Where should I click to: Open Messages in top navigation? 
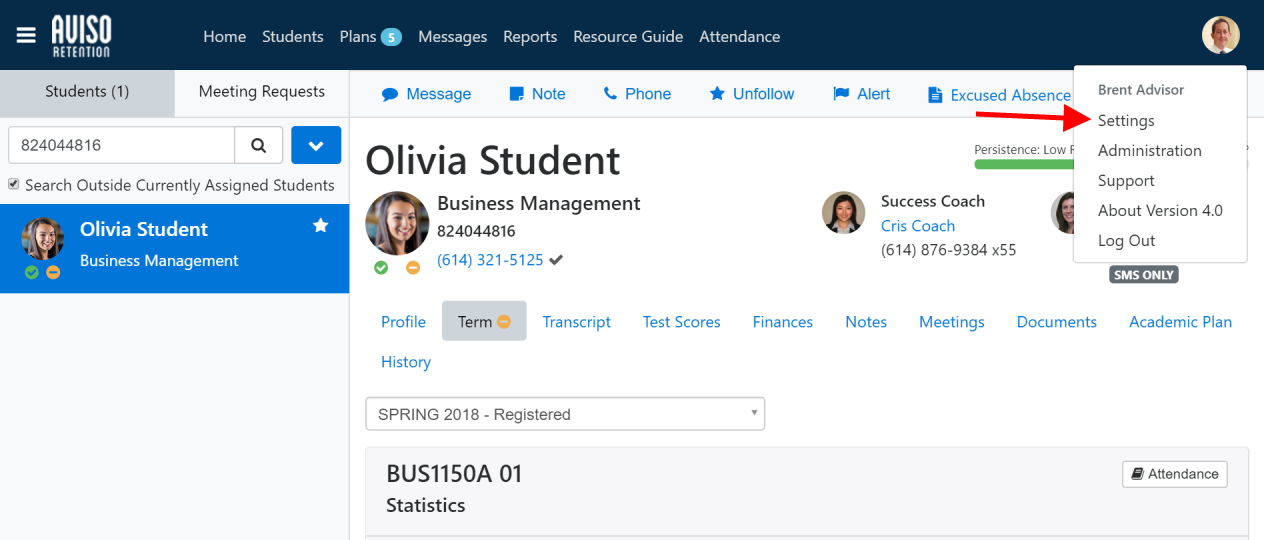click(452, 36)
